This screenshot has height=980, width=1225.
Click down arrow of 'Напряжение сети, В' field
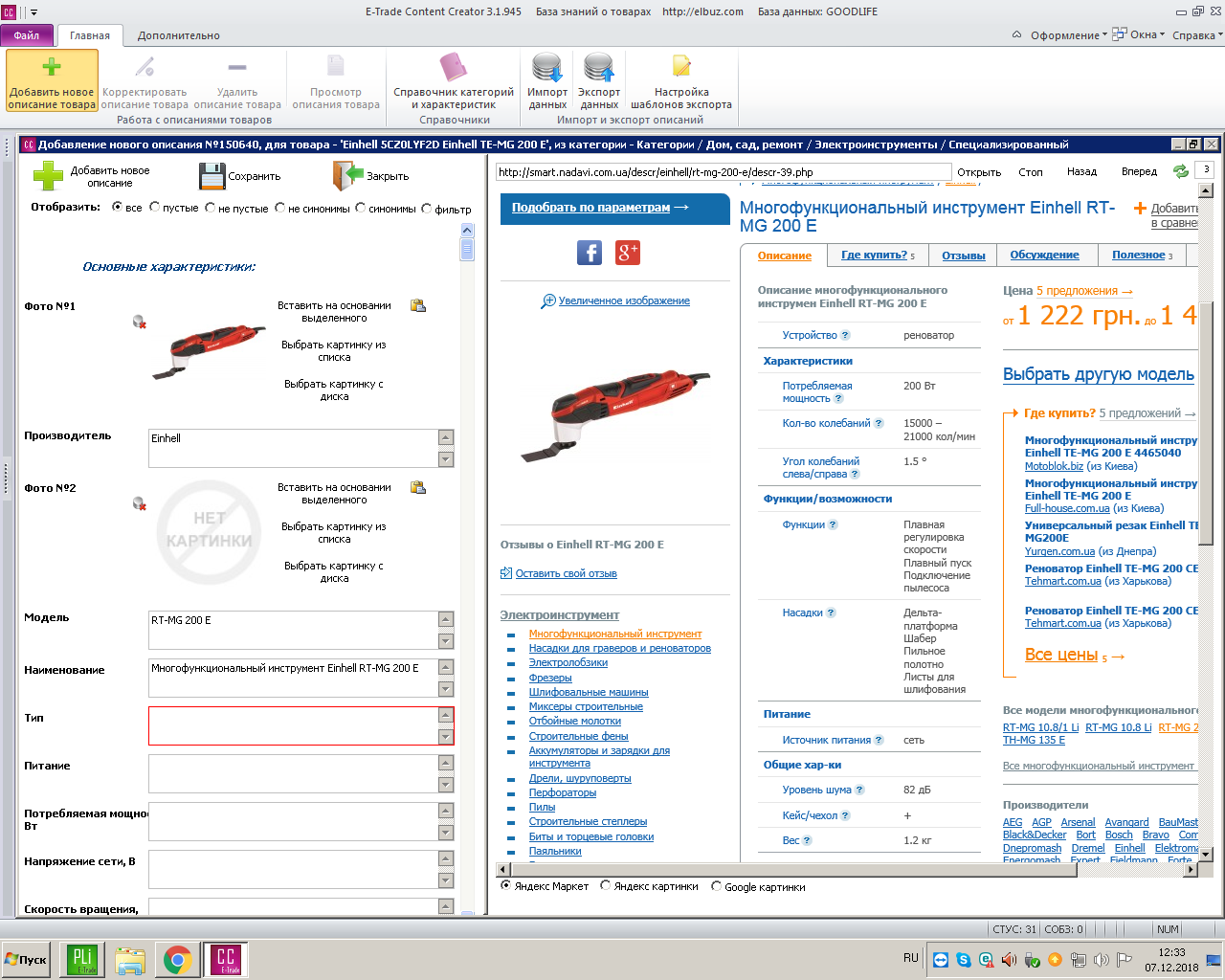[446, 880]
